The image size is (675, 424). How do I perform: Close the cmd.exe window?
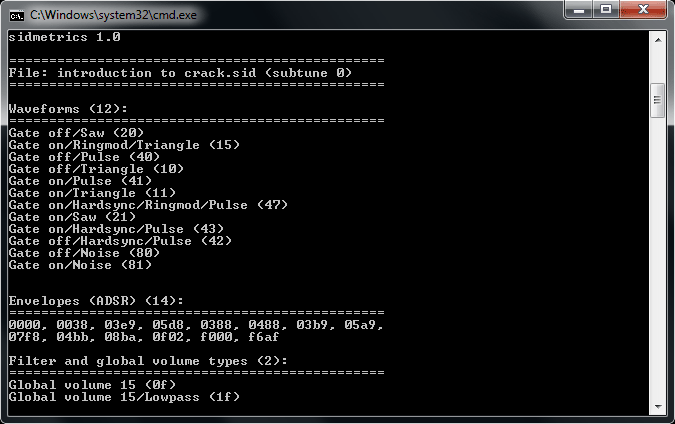click(x=643, y=9)
